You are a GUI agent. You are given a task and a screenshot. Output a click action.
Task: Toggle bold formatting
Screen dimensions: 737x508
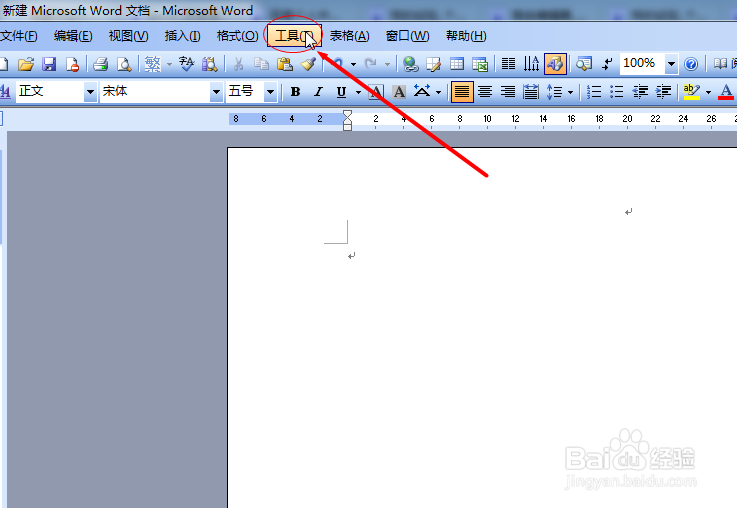295,92
